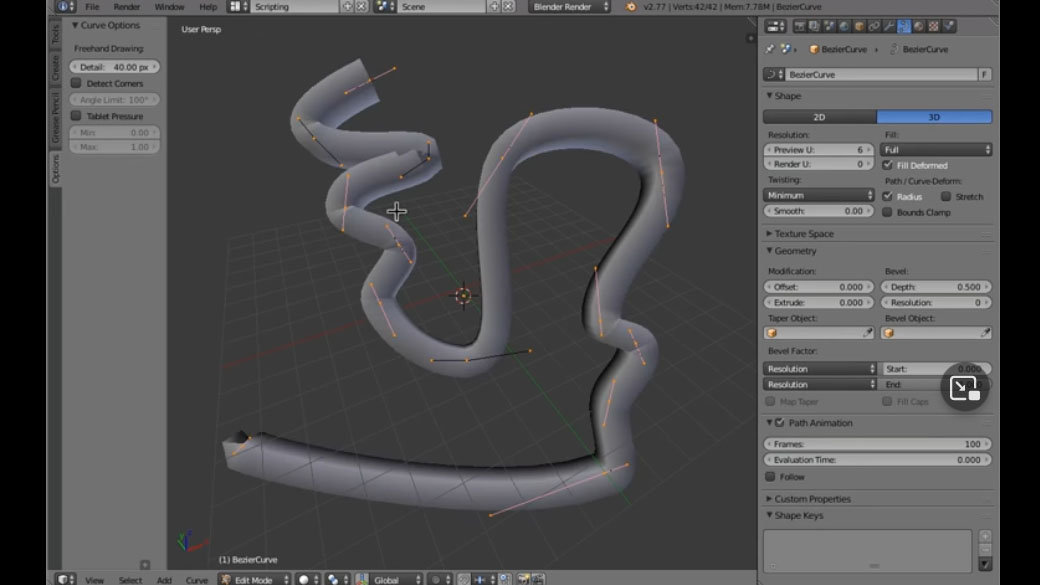Switch shape mode to 2D
The width and height of the screenshot is (1040, 585).
(819, 116)
